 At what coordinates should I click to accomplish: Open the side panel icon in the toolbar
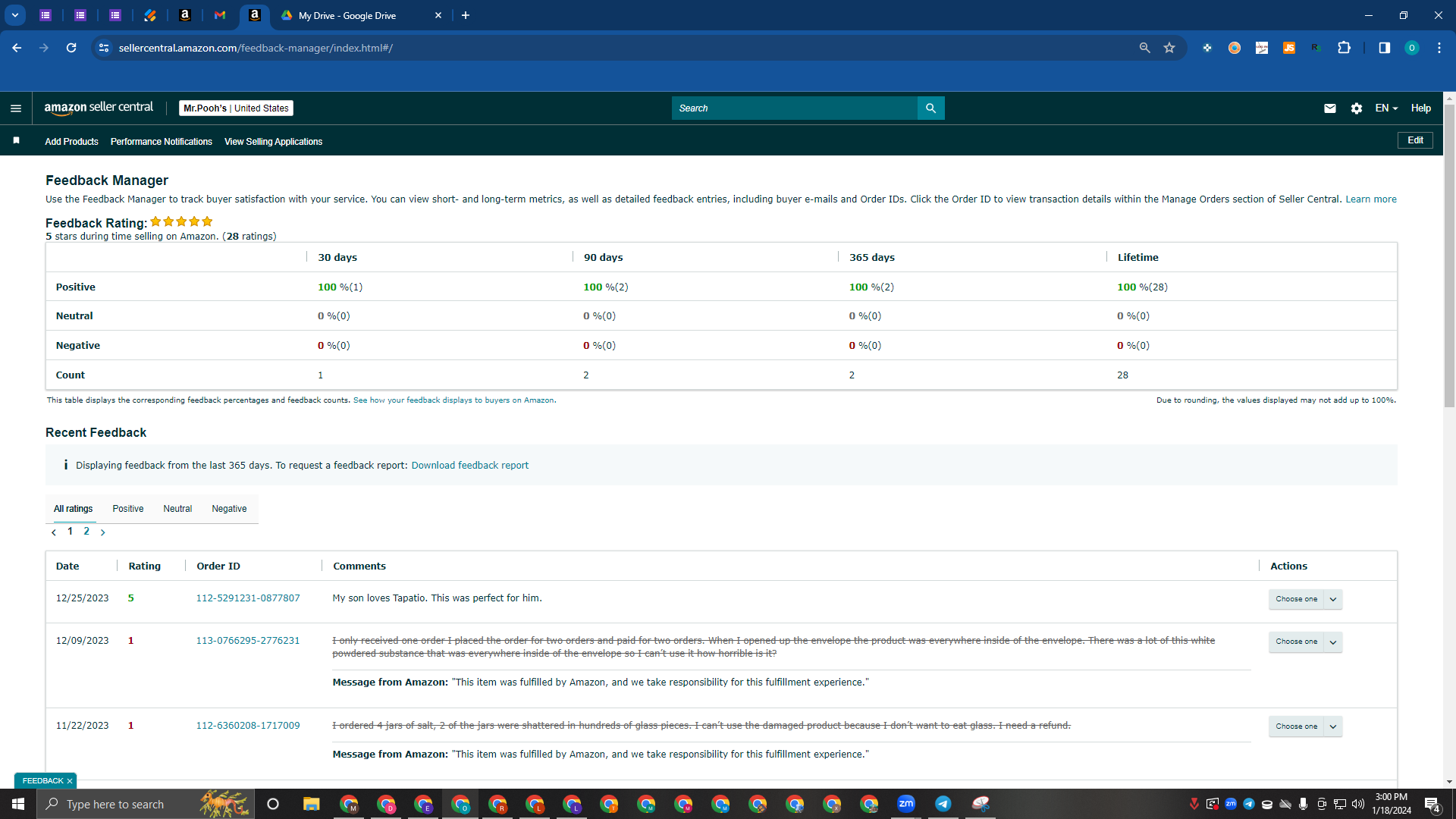pos(1384,48)
